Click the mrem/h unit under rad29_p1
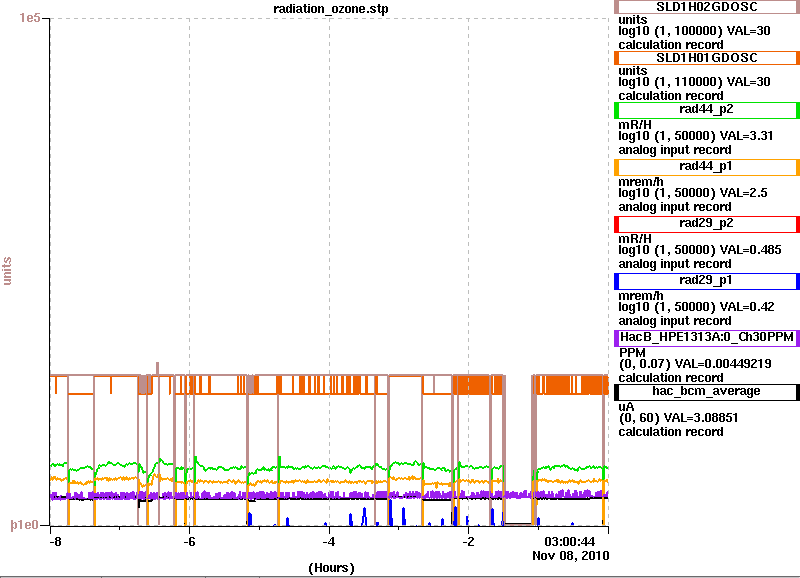 (x=641, y=296)
